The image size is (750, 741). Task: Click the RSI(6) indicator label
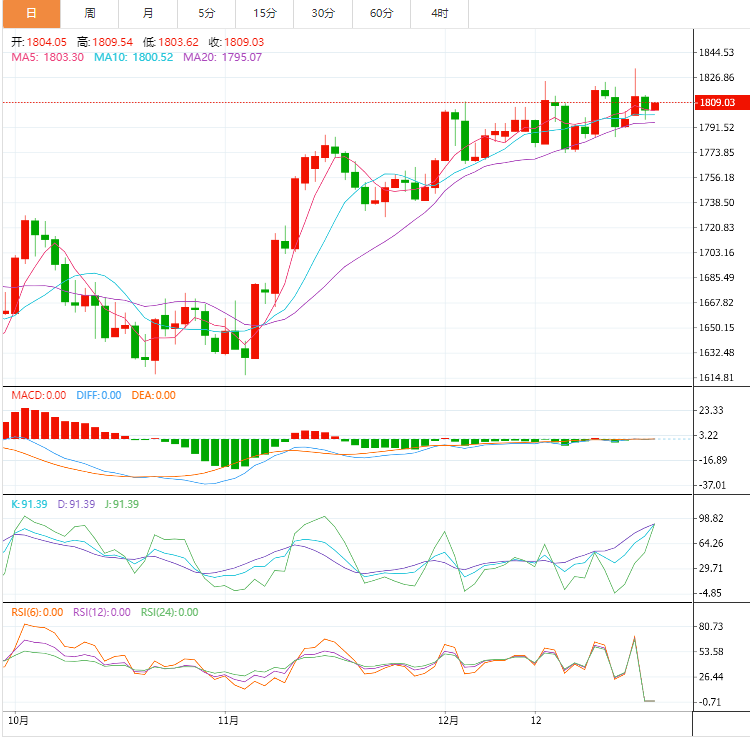pyautogui.click(x=37, y=612)
